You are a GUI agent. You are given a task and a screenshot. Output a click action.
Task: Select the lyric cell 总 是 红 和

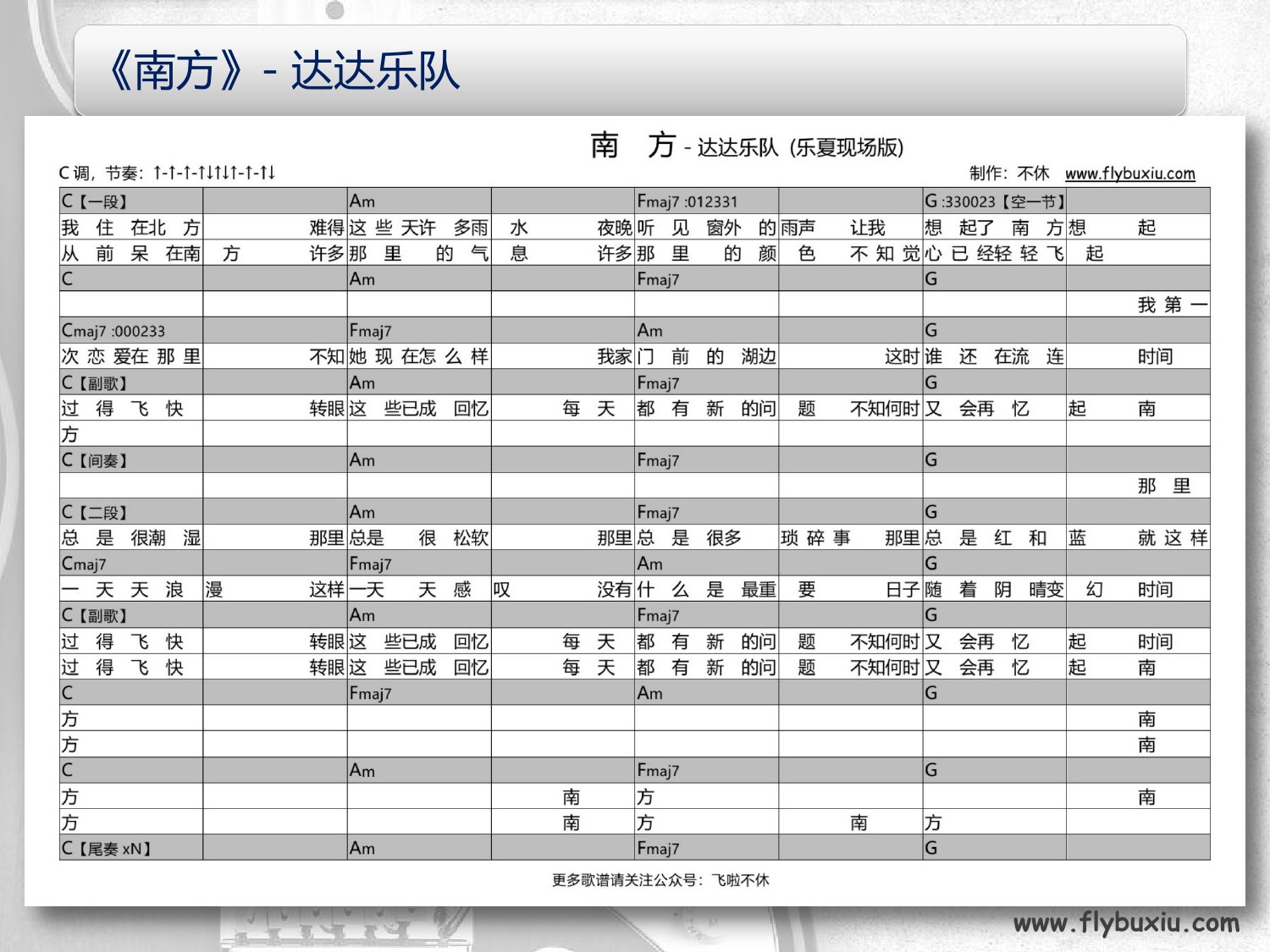tap(986, 537)
